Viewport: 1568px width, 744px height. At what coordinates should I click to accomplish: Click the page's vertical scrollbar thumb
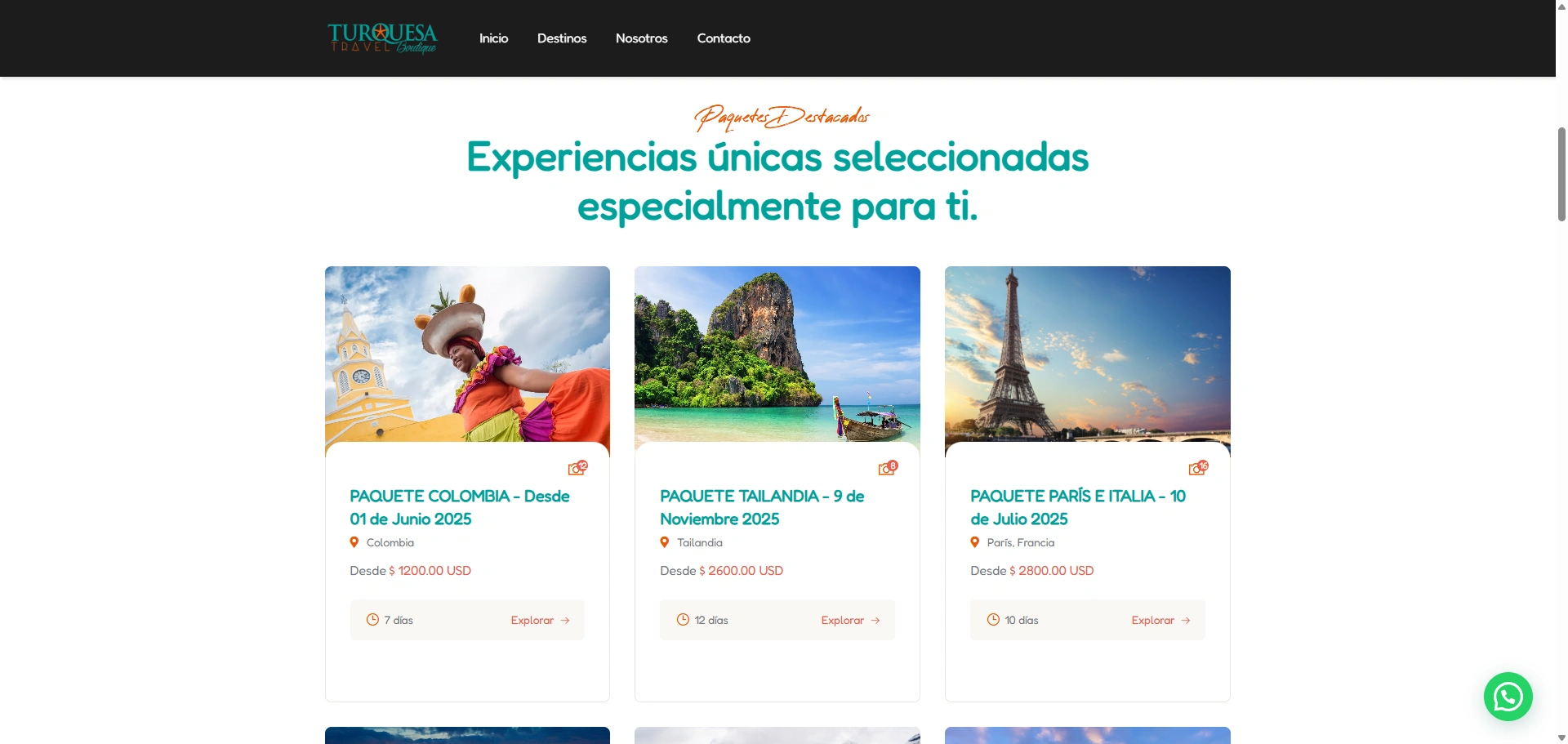(x=1561, y=174)
